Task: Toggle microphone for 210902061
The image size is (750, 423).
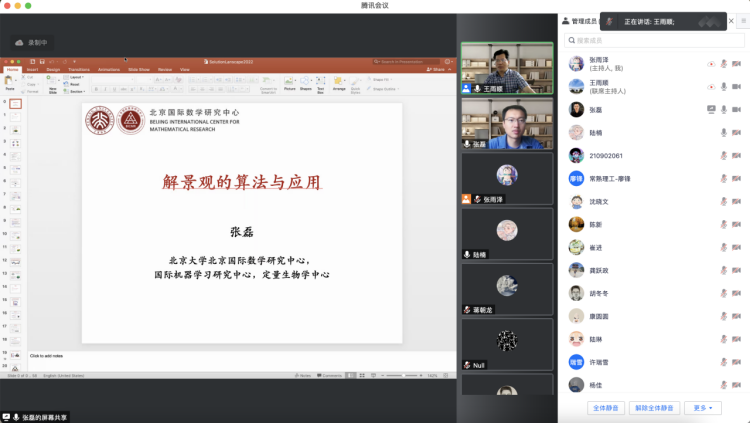Action: (723, 155)
